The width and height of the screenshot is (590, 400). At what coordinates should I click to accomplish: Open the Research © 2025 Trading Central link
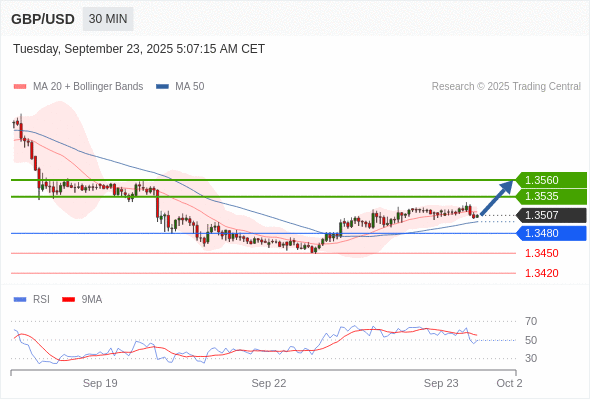pyautogui.click(x=506, y=87)
